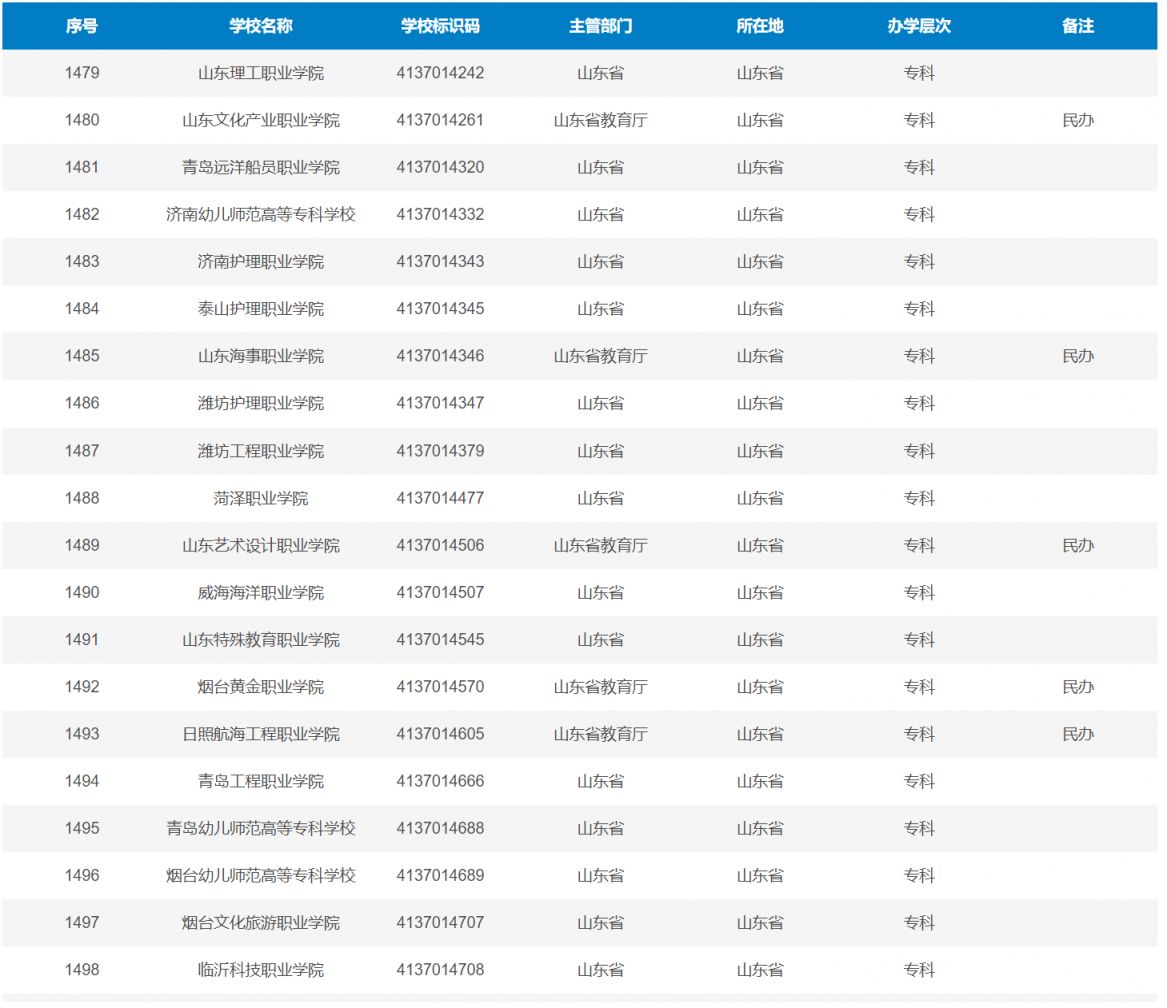Select school name 潍坊工程职业学院
Image resolution: width=1167 pixels, height=1008 pixels.
260,450
